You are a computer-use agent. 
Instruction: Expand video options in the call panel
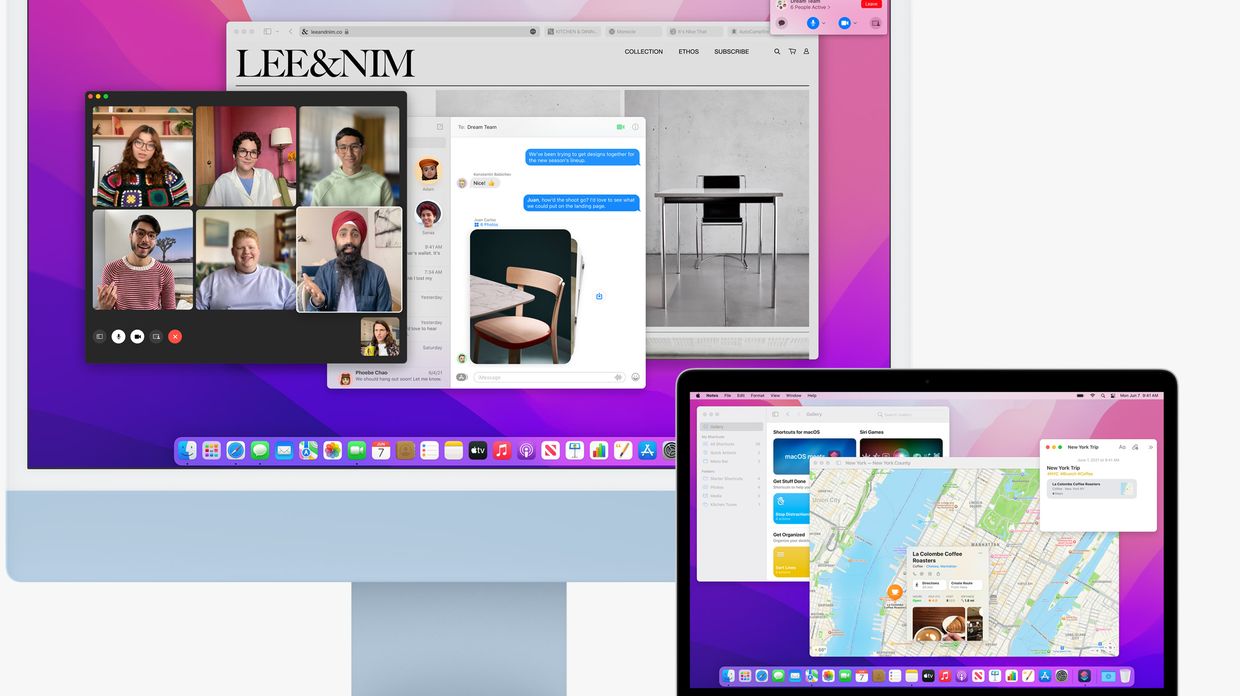pyautogui.click(x=855, y=22)
